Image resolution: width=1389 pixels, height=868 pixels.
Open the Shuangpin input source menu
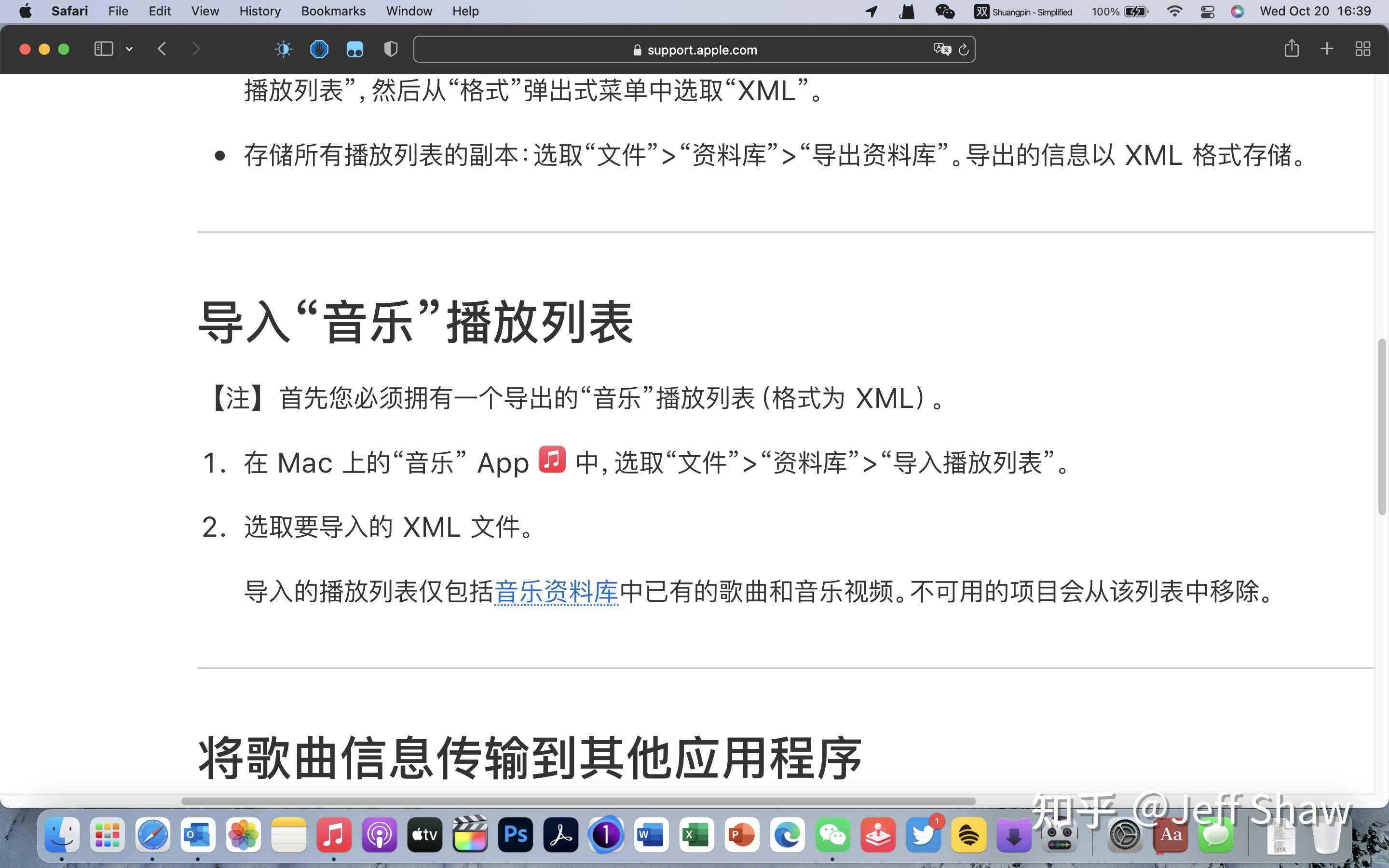pyautogui.click(x=1024, y=11)
